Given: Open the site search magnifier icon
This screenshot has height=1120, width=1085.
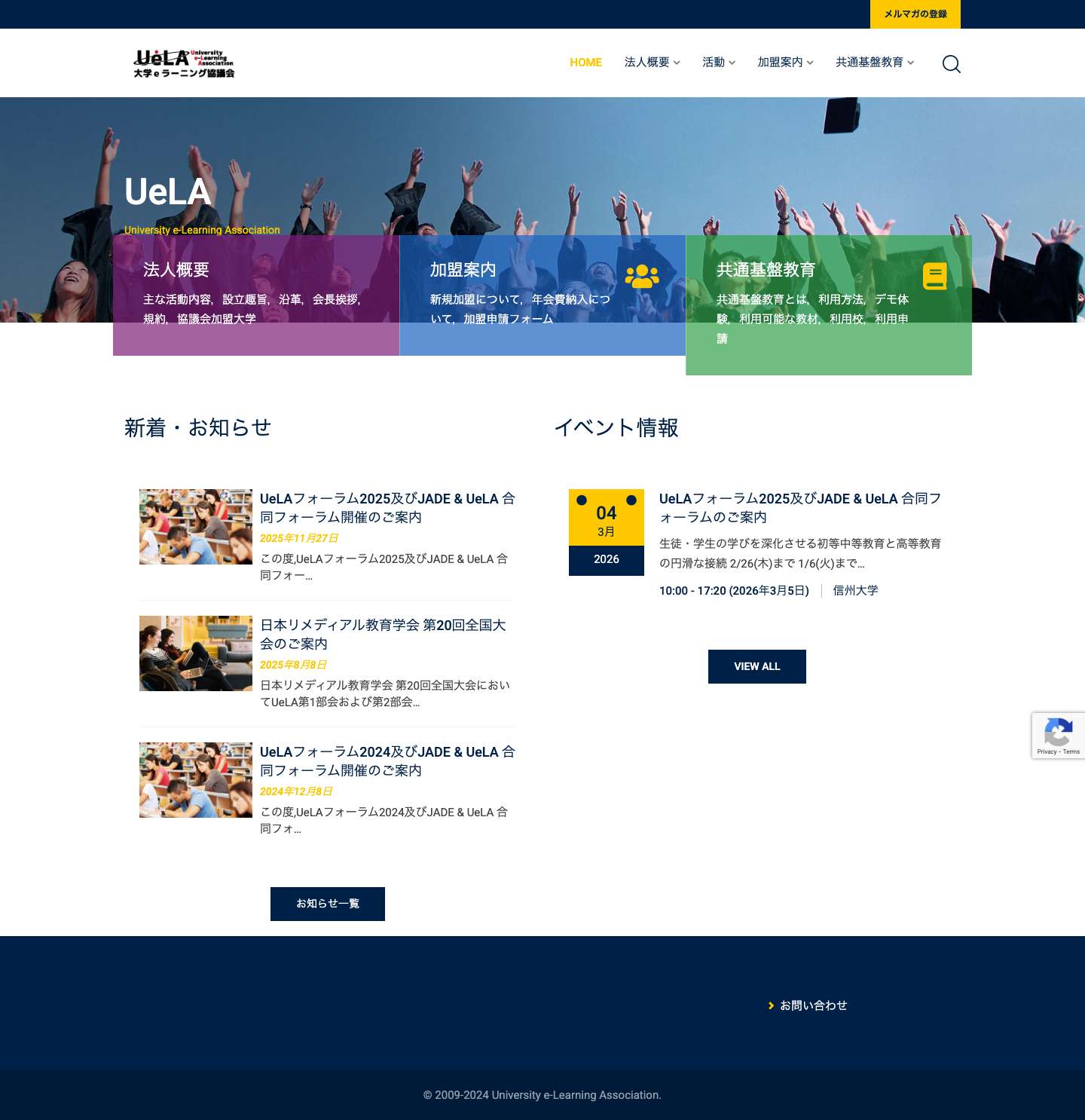Looking at the screenshot, I should 952,64.
